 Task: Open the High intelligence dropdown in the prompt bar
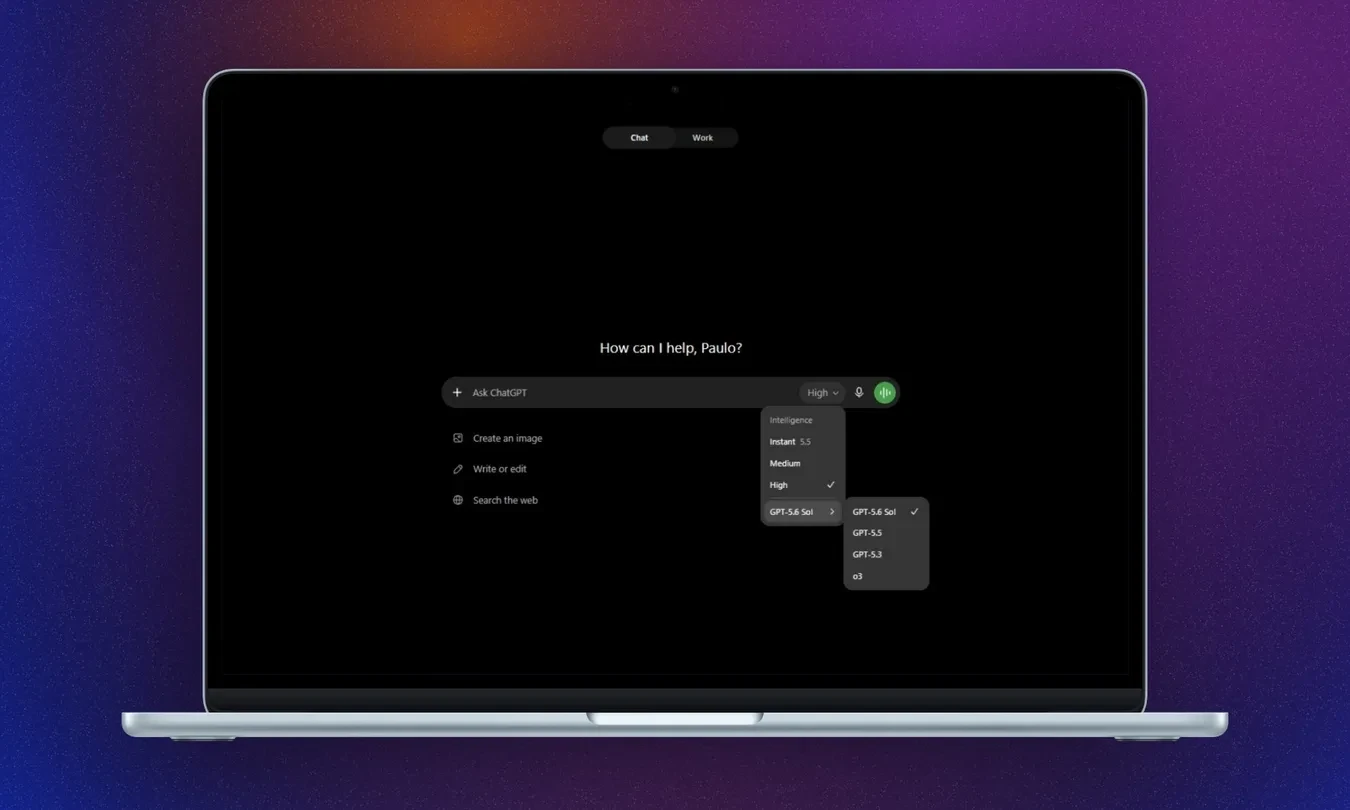822,393
